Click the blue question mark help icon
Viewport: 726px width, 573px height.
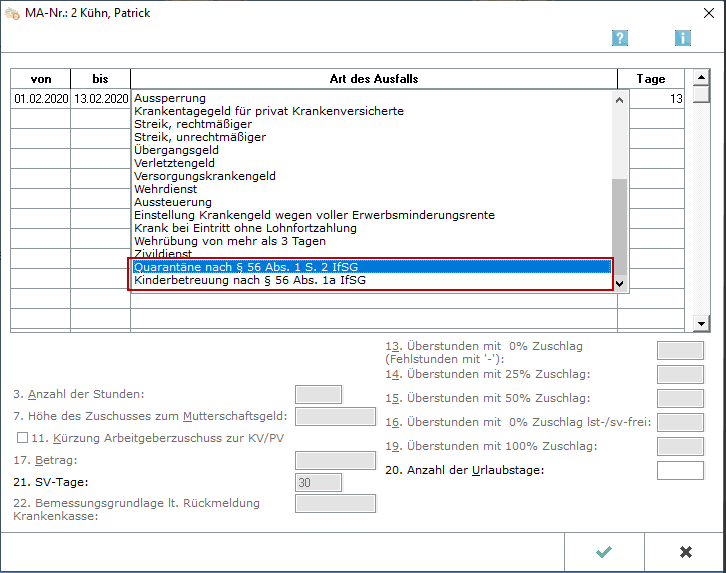pyautogui.click(x=620, y=38)
